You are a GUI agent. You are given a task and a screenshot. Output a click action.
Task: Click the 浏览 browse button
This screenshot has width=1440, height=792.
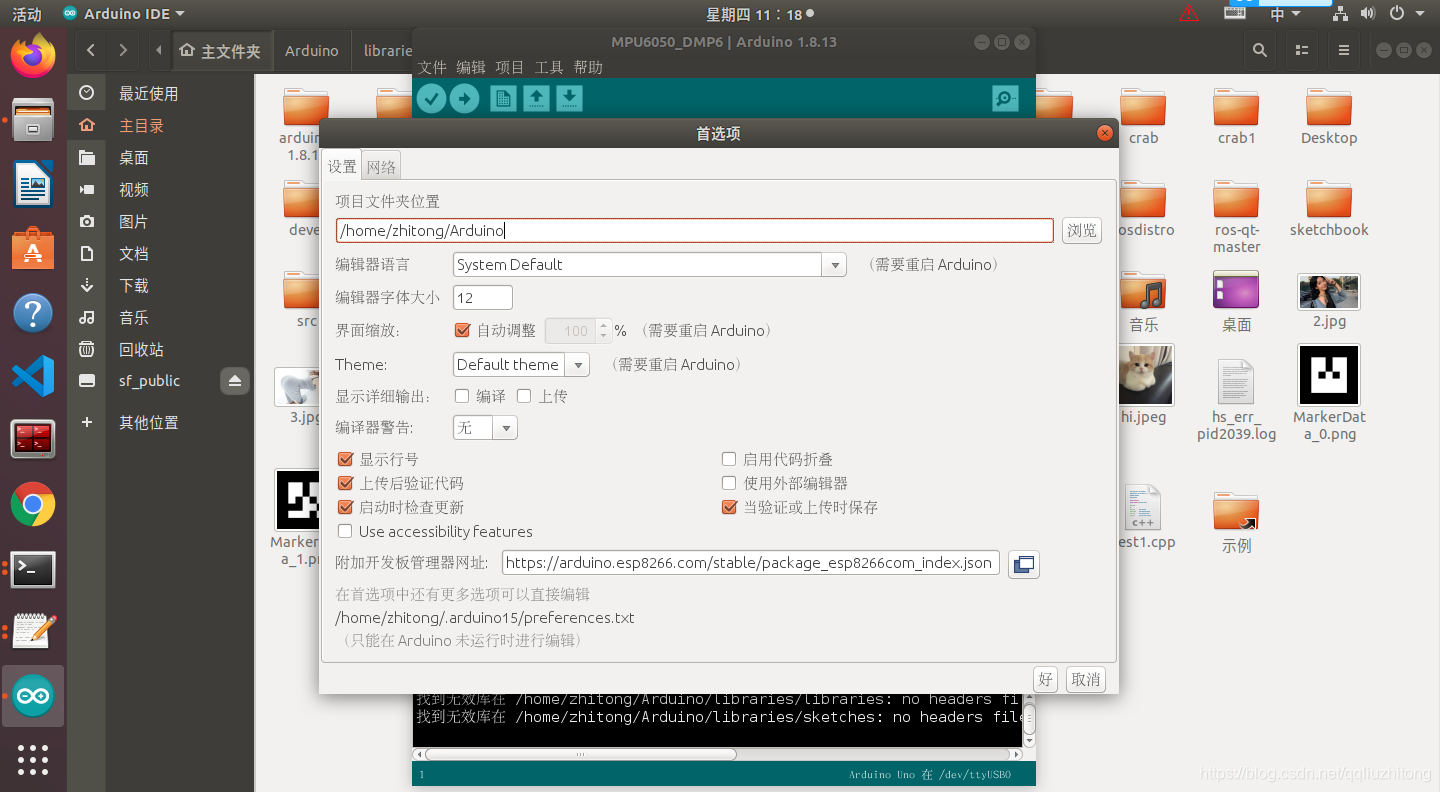coord(1081,230)
